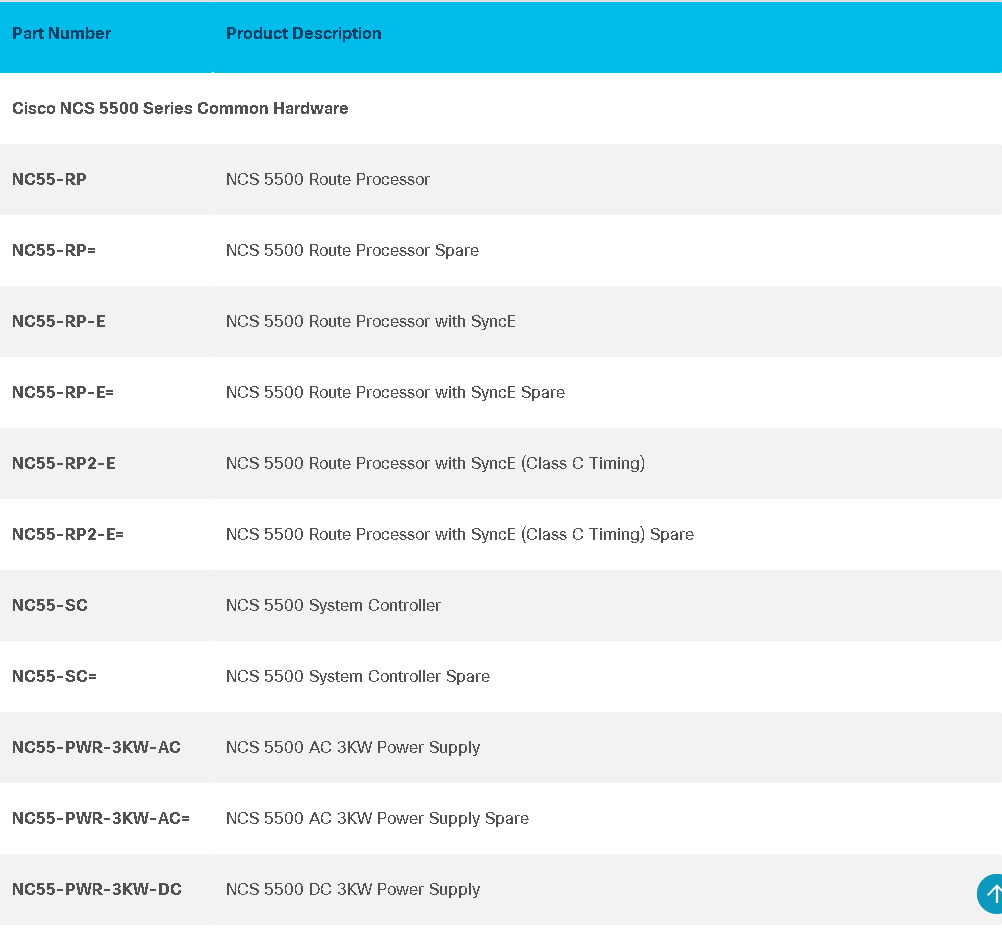Select part number NC55-SC=
The image size is (1002, 928).
(x=54, y=676)
